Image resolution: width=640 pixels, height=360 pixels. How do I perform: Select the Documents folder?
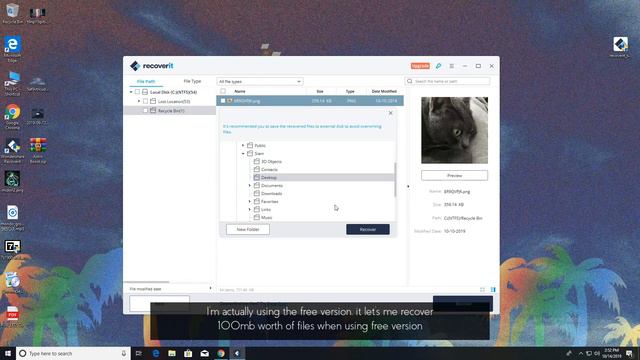(272, 185)
